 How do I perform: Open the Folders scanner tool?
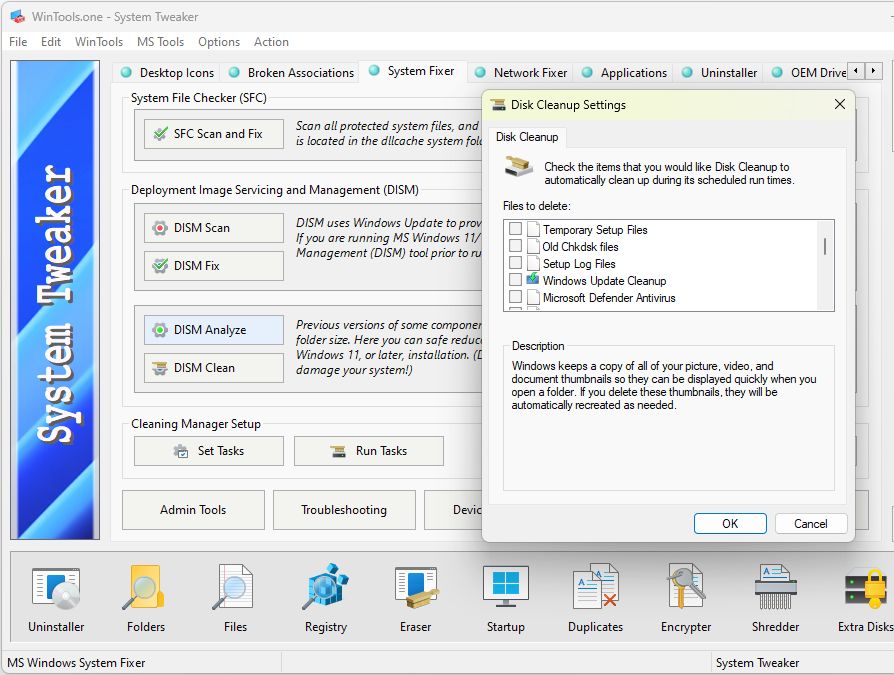pyautogui.click(x=145, y=599)
